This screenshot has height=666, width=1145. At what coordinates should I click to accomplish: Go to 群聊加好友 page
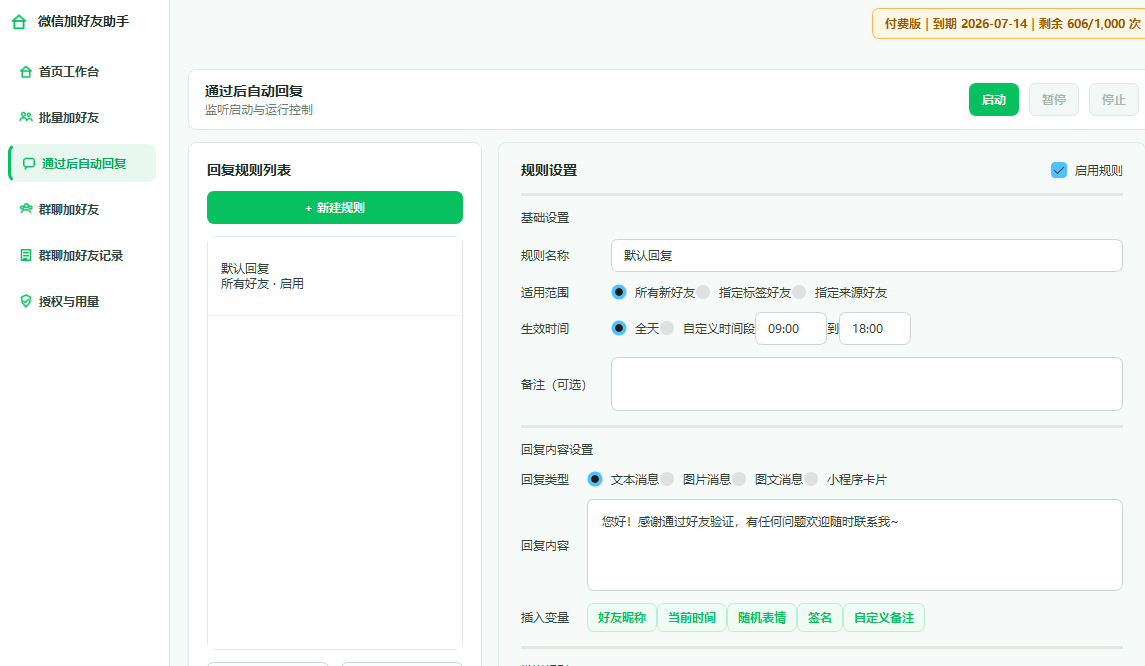point(82,210)
